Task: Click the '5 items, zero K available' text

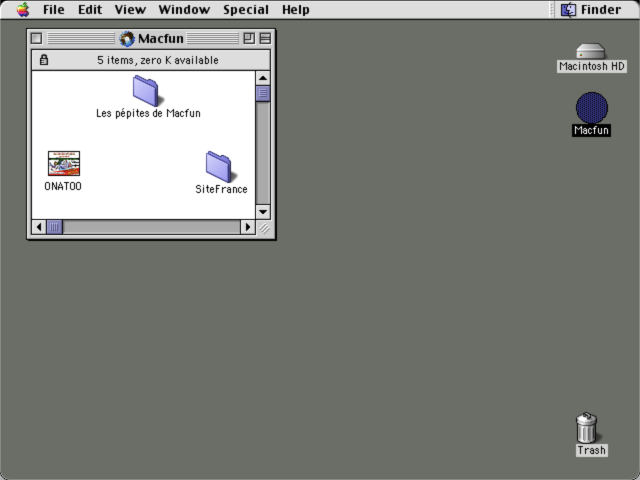Action: coord(158,60)
